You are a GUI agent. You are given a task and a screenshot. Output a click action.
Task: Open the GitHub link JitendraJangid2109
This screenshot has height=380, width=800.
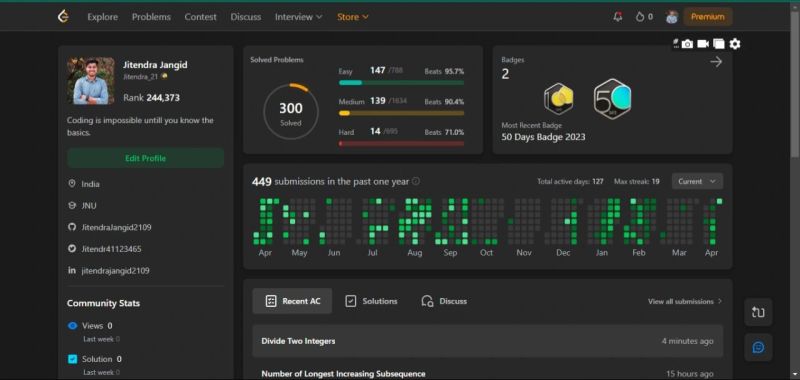[116, 227]
